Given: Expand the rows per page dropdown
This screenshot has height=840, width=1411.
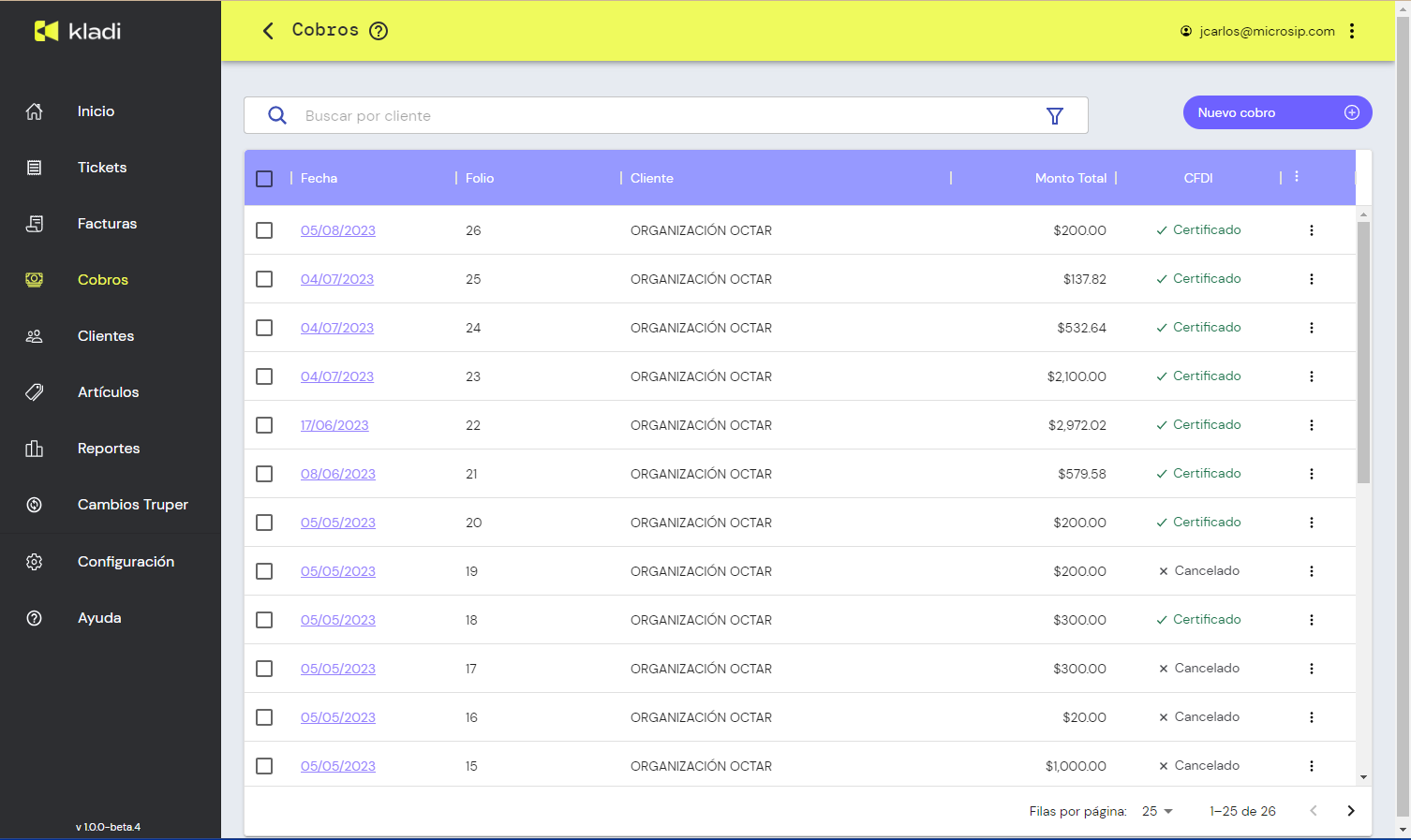Looking at the screenshot, I should [x=1158, y=811].
